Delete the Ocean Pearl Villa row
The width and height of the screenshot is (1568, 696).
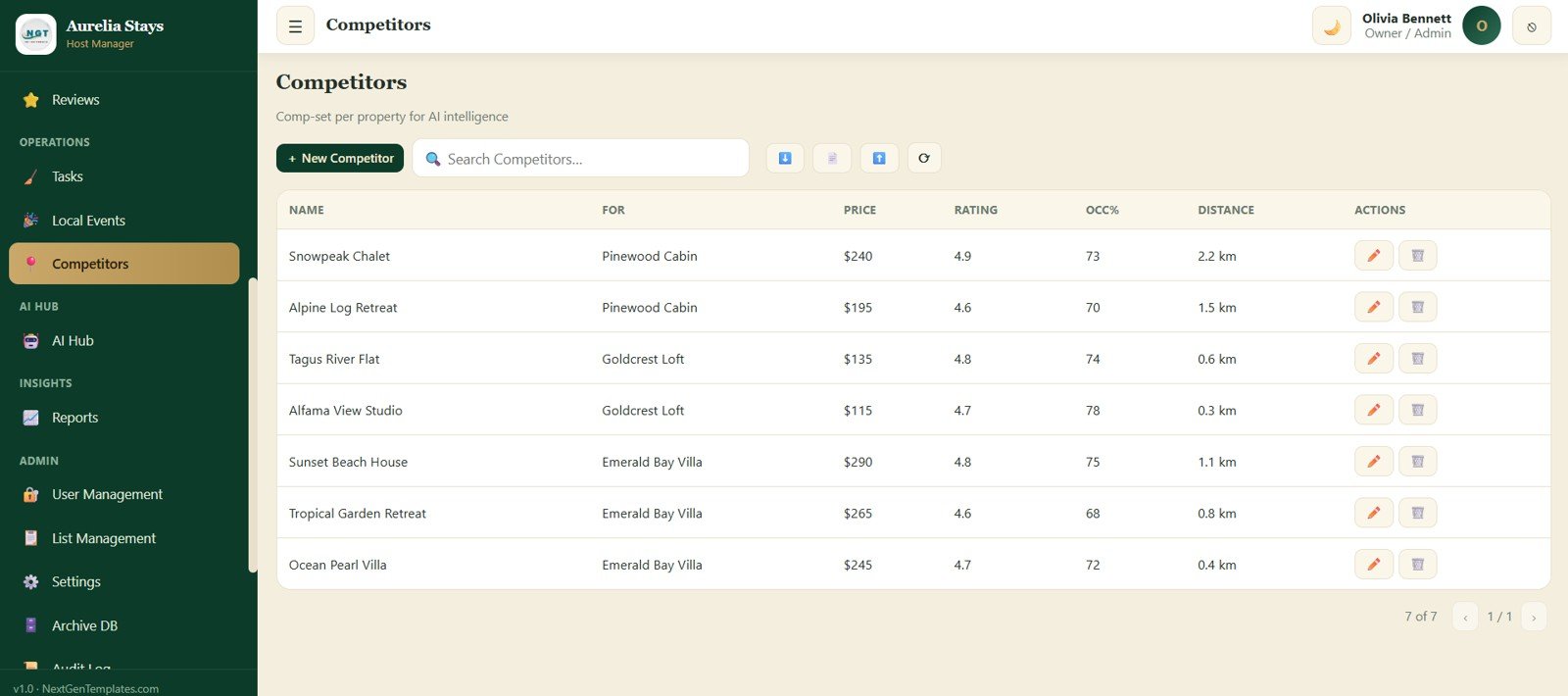point(1418,565)
